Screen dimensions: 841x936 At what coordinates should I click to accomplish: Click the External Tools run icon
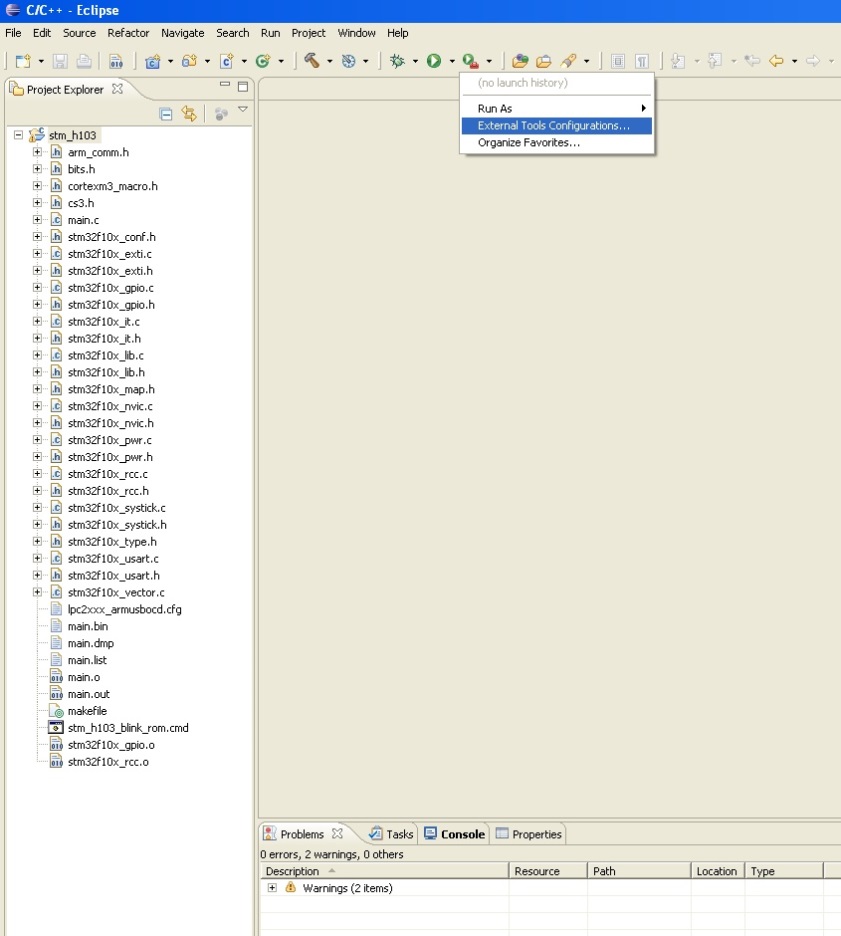click(470, 61)
